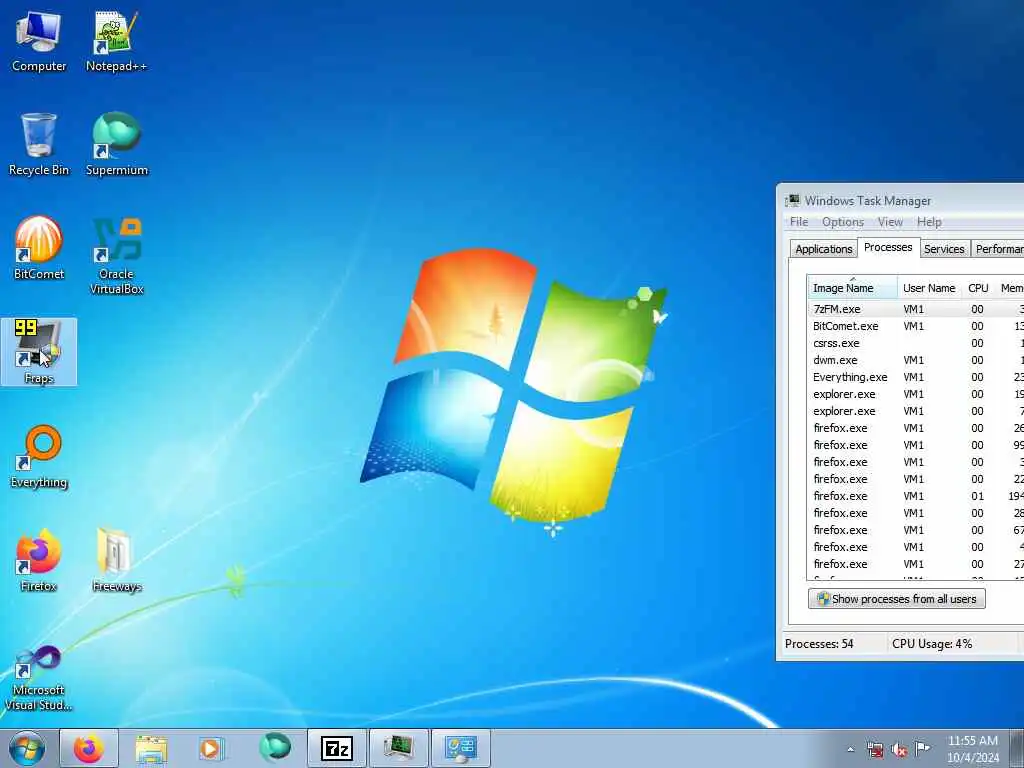Sort processes by User Name column

tap(929, 288)
